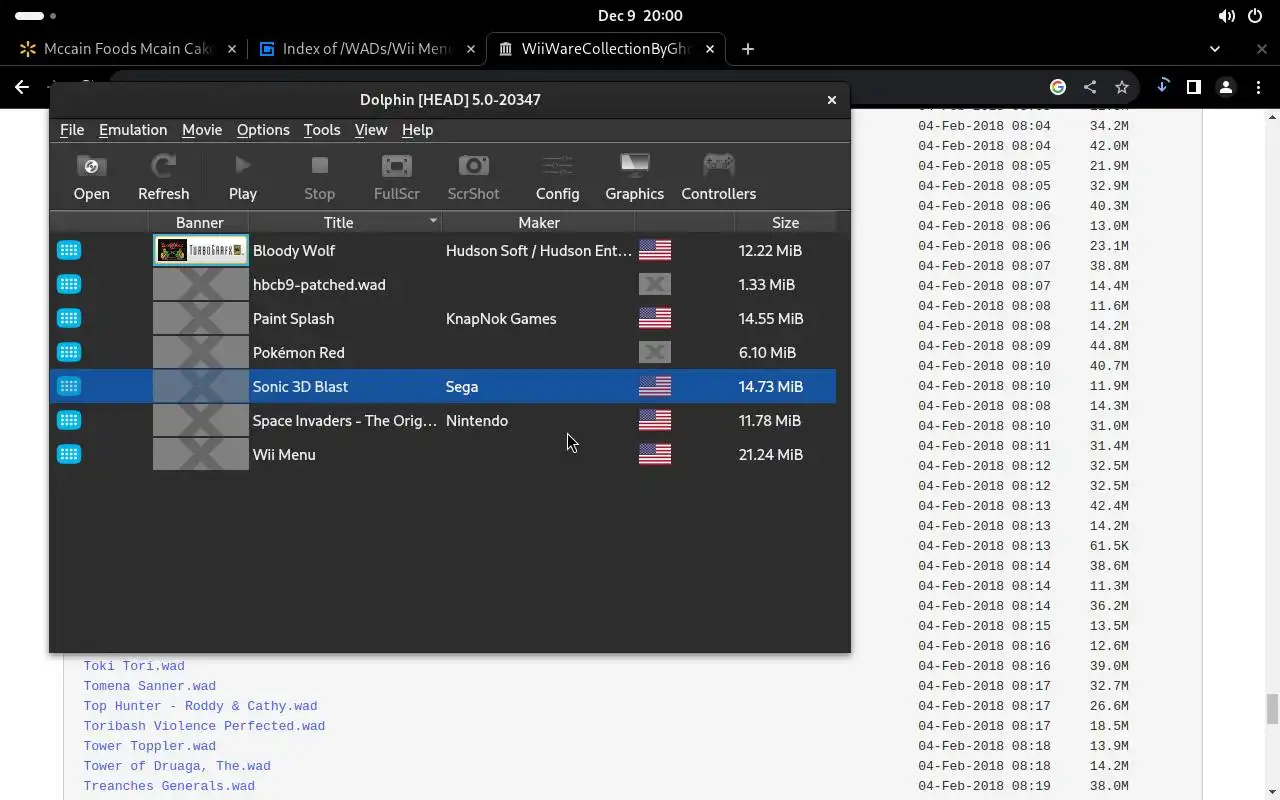This screenshot has width=1280, height=800.
Task: Click the platform icon in the Wii Menu row
Action: [x=69, y=454]
